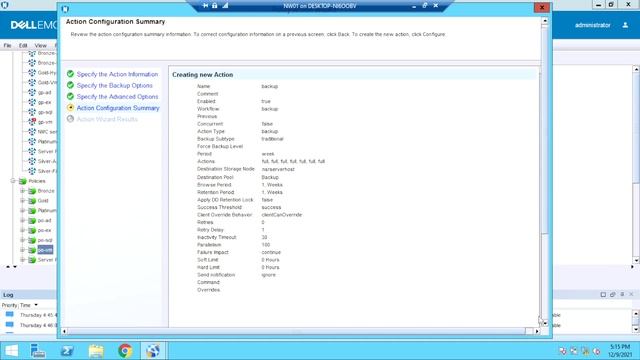Launch PowerShell from the taskbar

[67, 351]
